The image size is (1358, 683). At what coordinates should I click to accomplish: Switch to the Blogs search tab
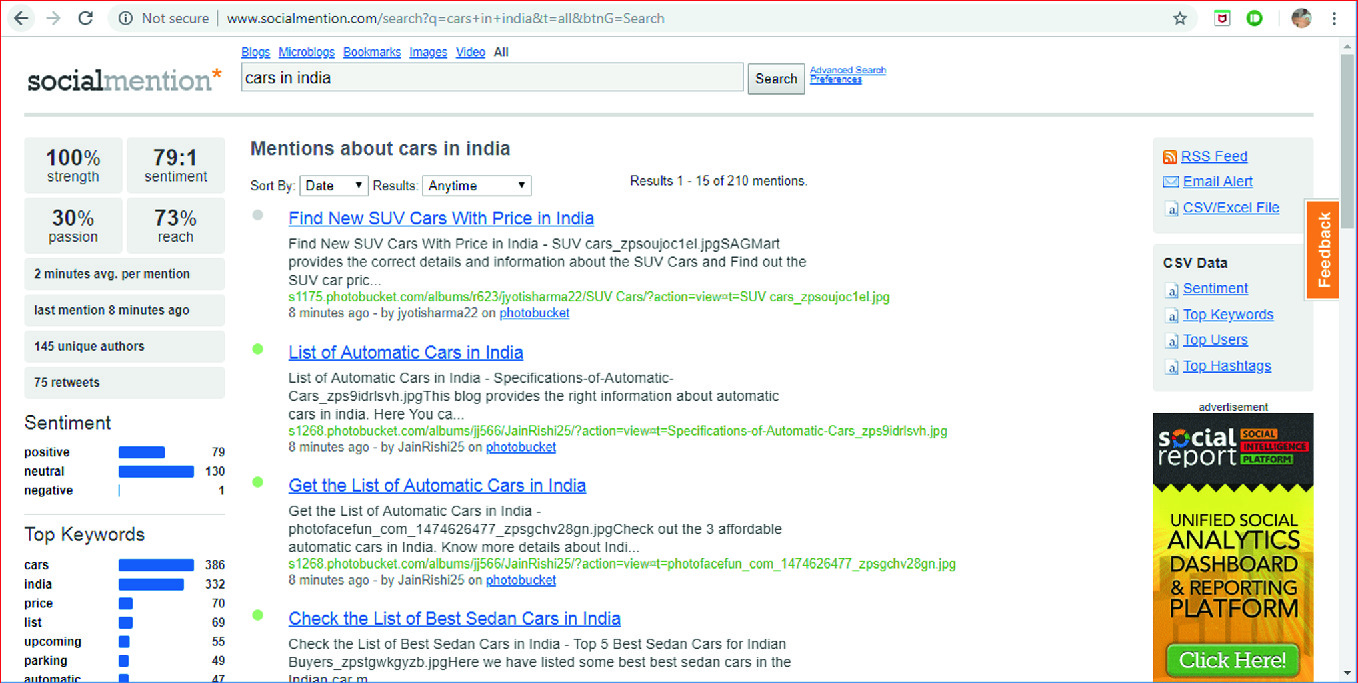coord(256,52)
